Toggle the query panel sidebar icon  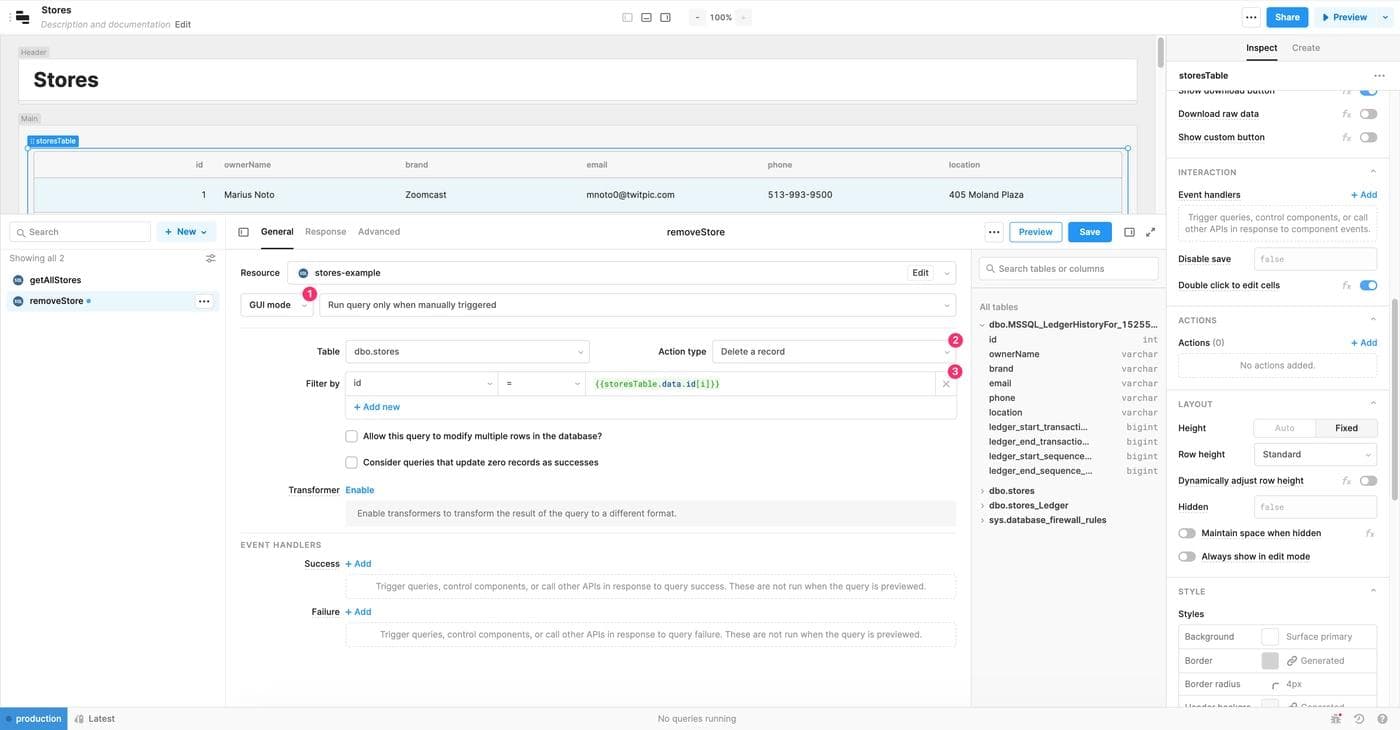(x=243, y=232)
